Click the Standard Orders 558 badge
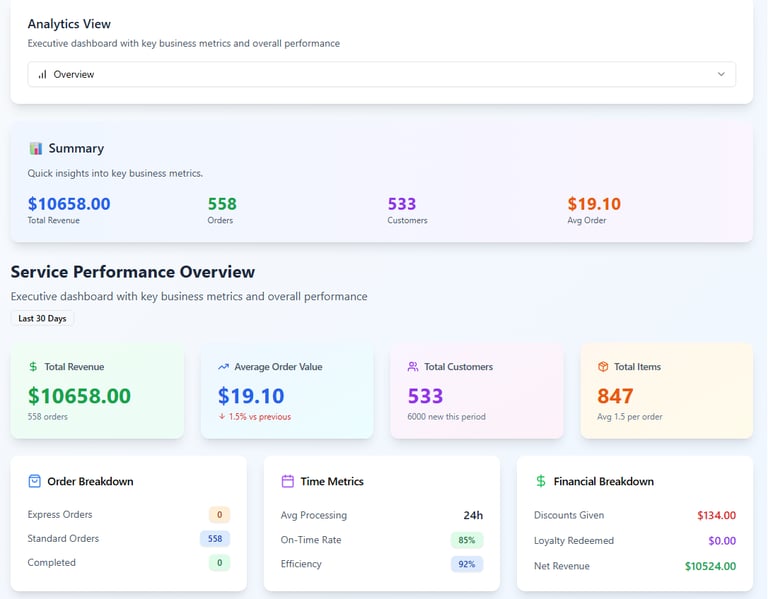The width and height of the screenshot is (768, 599). (215, 539)
